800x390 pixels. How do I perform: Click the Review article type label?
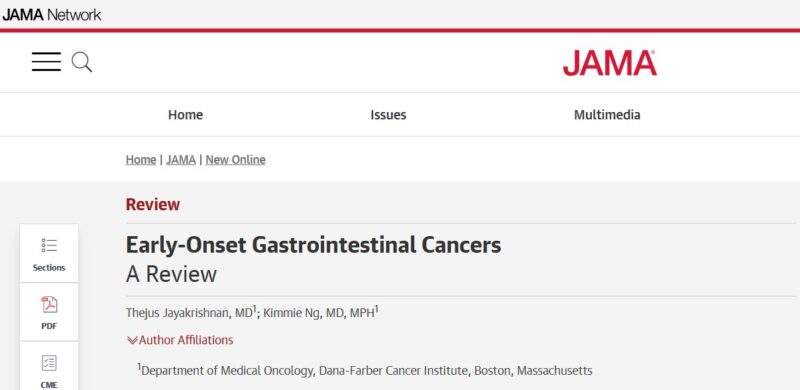[153, 205]
